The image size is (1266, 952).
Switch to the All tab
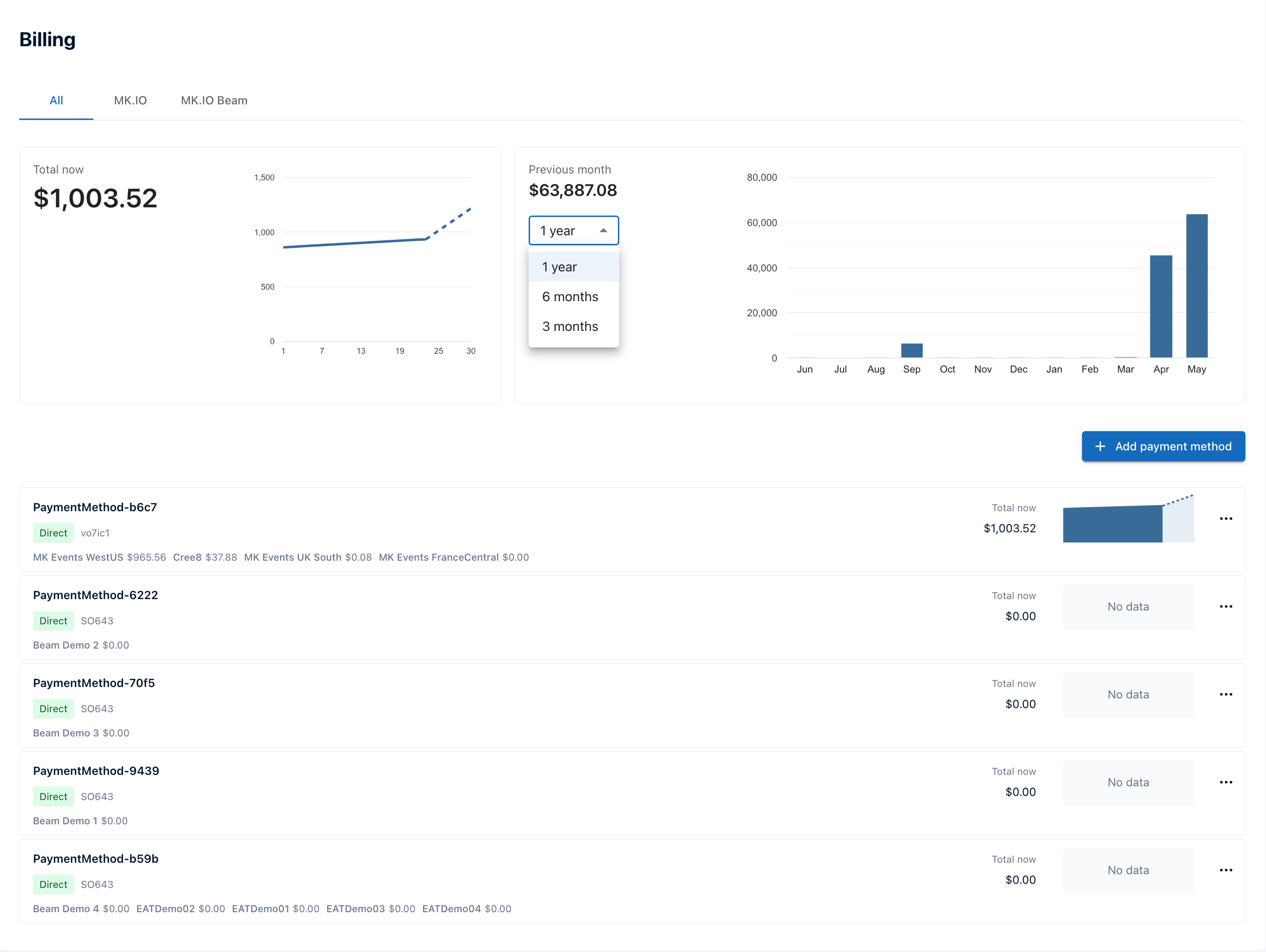click(56, 101)
